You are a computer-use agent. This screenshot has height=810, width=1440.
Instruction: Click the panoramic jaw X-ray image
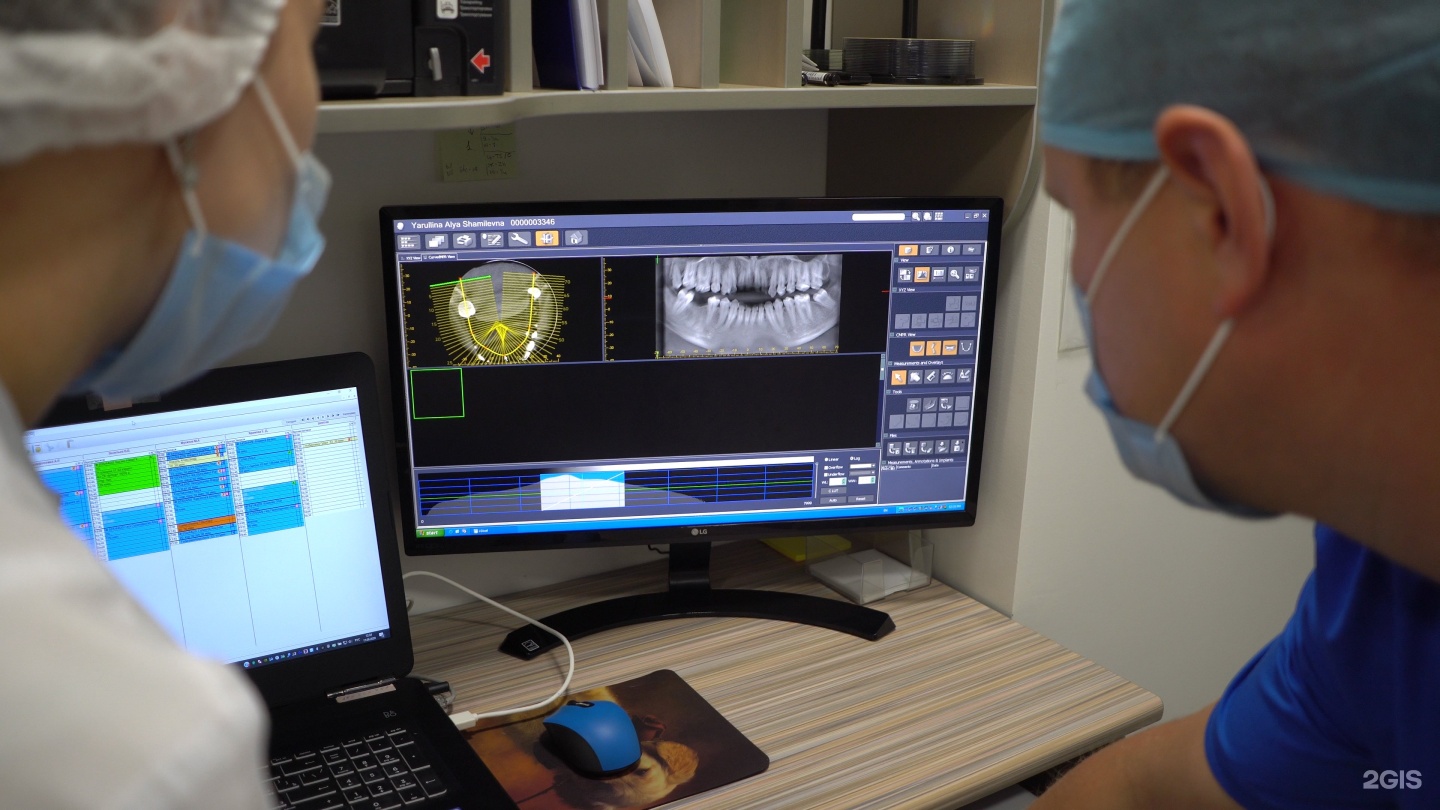pos(750,304)
